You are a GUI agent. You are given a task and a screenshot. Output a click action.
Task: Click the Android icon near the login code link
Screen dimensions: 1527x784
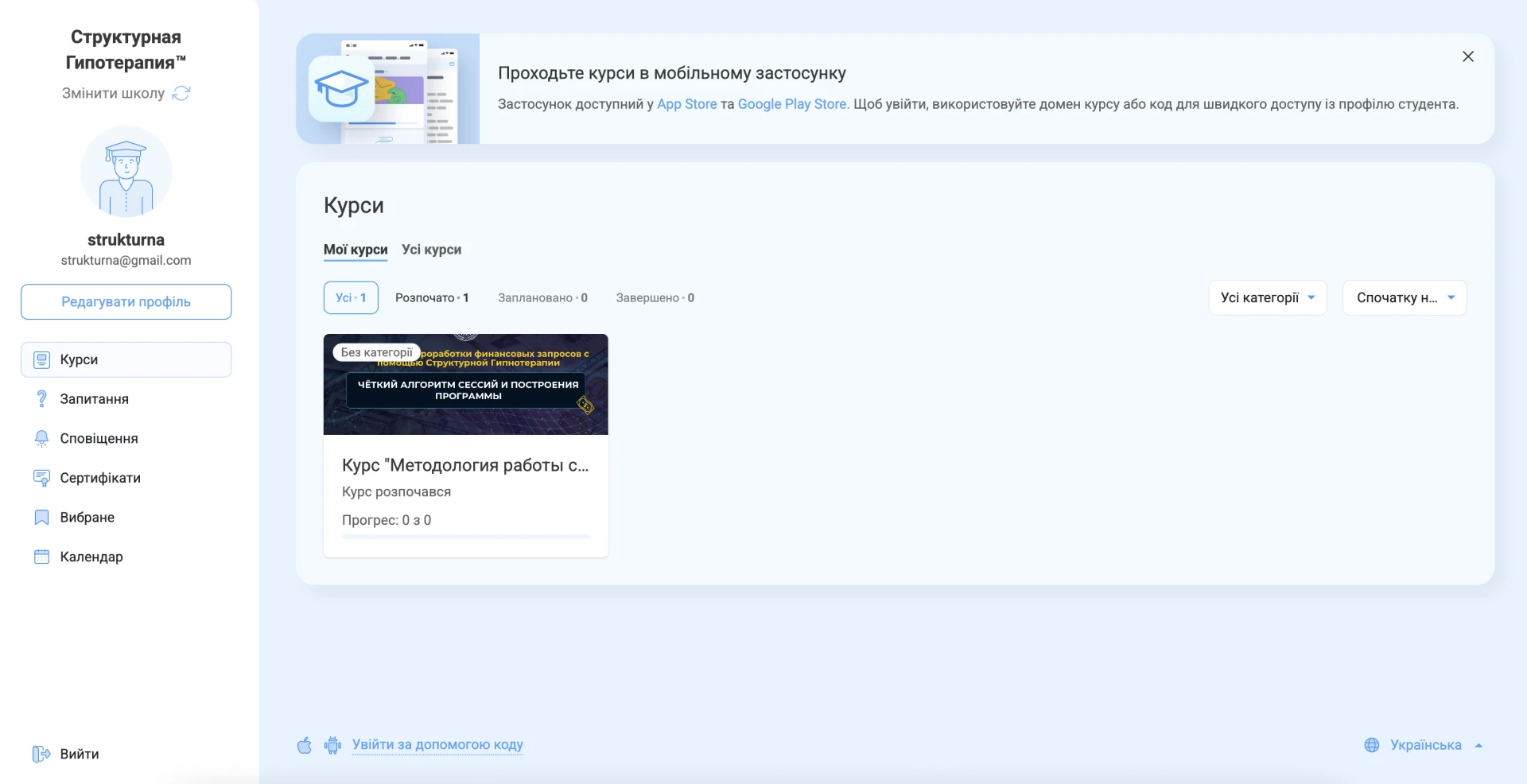pos(332,745)
